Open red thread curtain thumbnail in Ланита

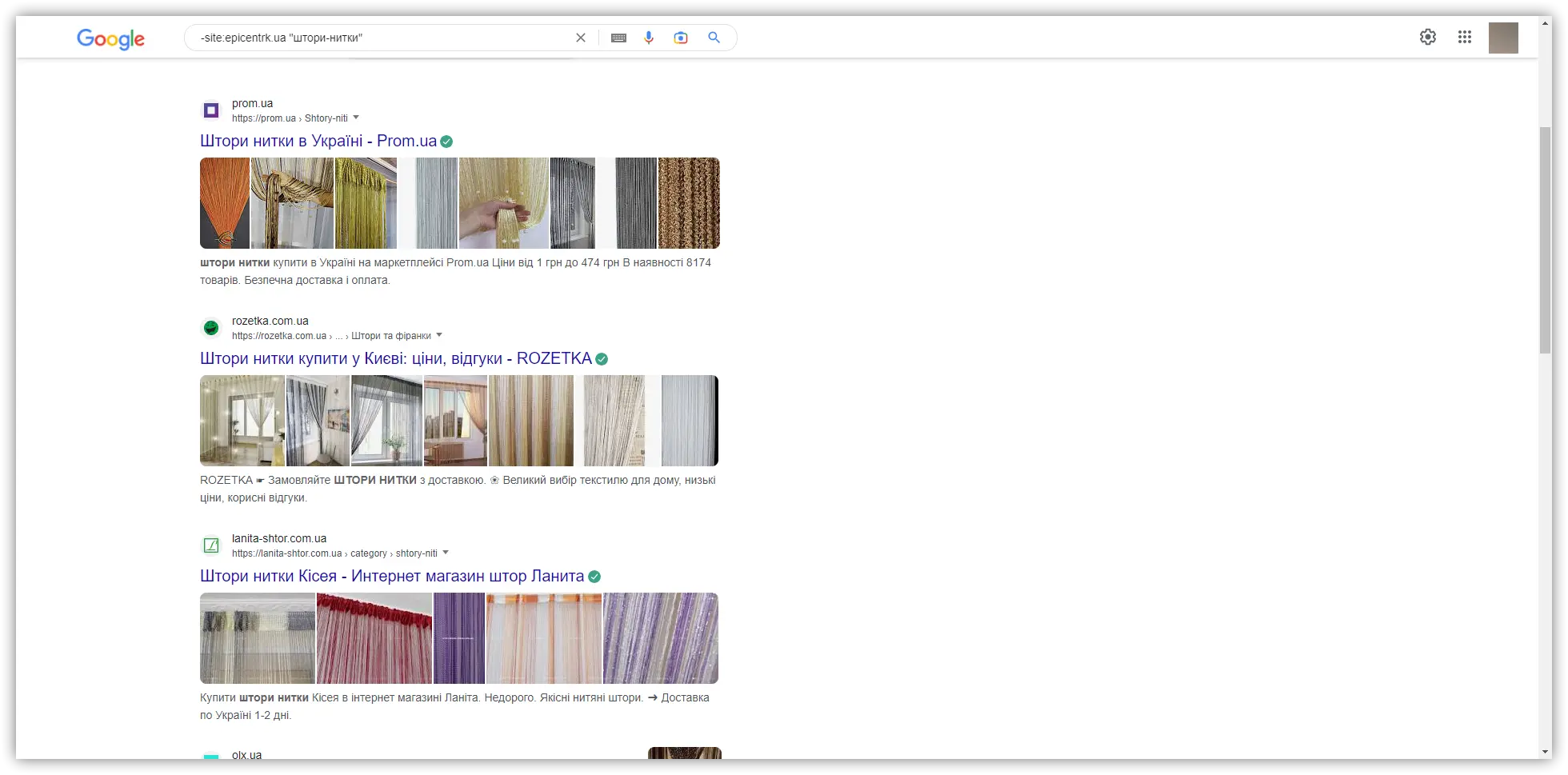pyautogui.click(x=374, y=638)
